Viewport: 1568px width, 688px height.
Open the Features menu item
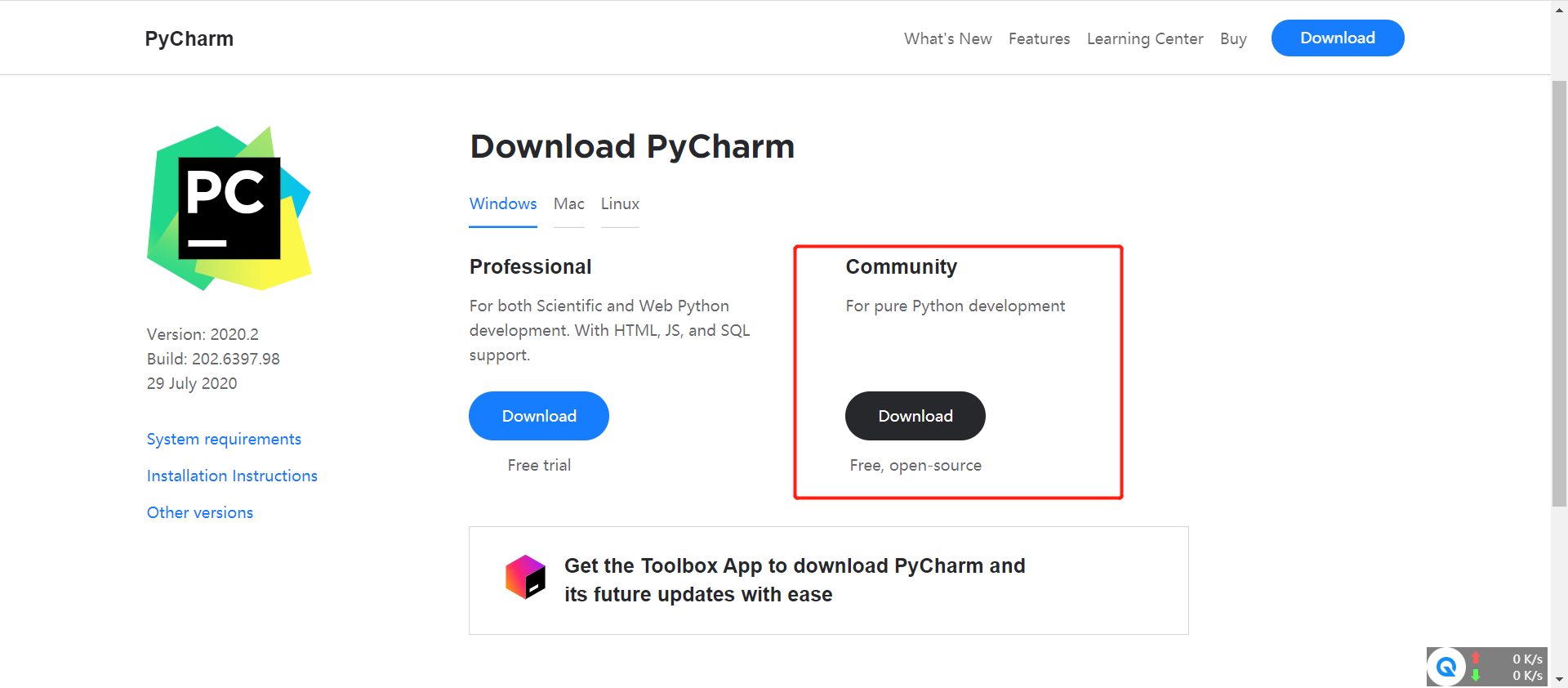pos(1039,38)
